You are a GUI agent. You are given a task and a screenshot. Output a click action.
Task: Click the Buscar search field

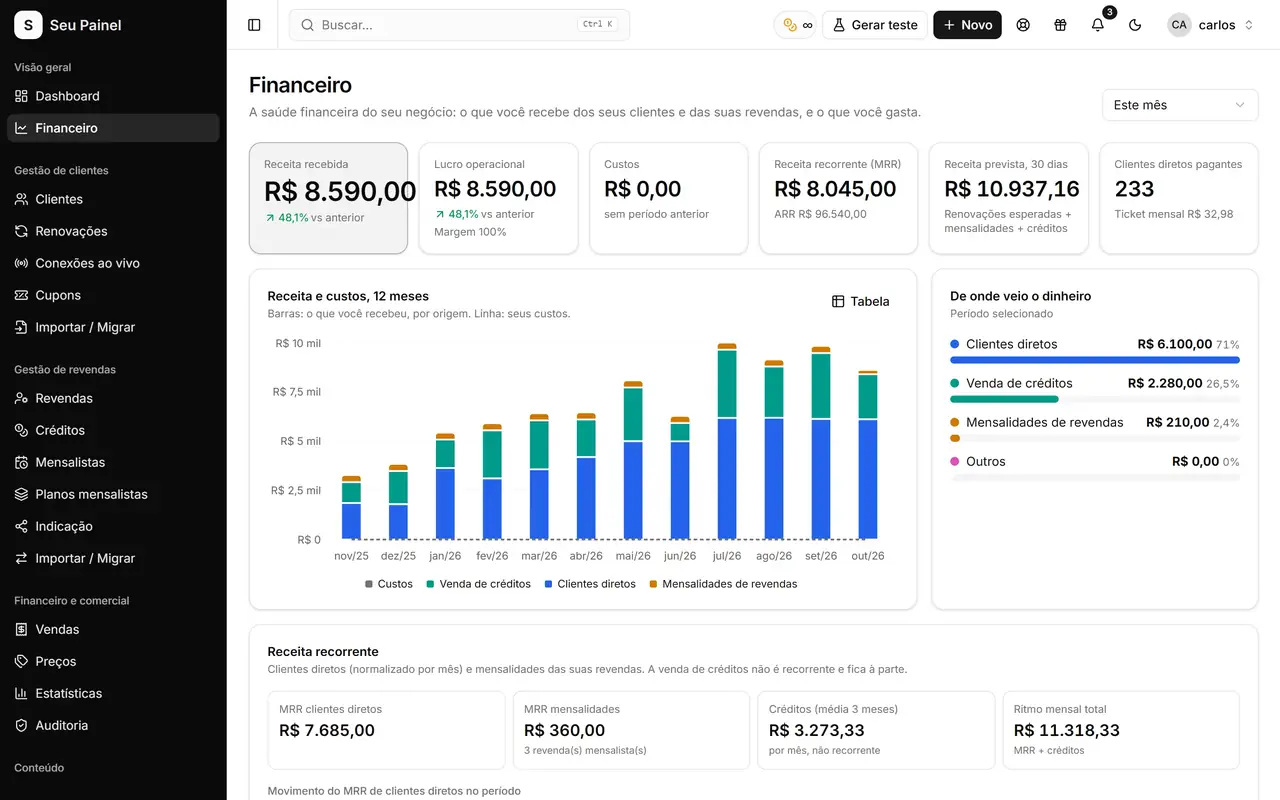point(459,25)
